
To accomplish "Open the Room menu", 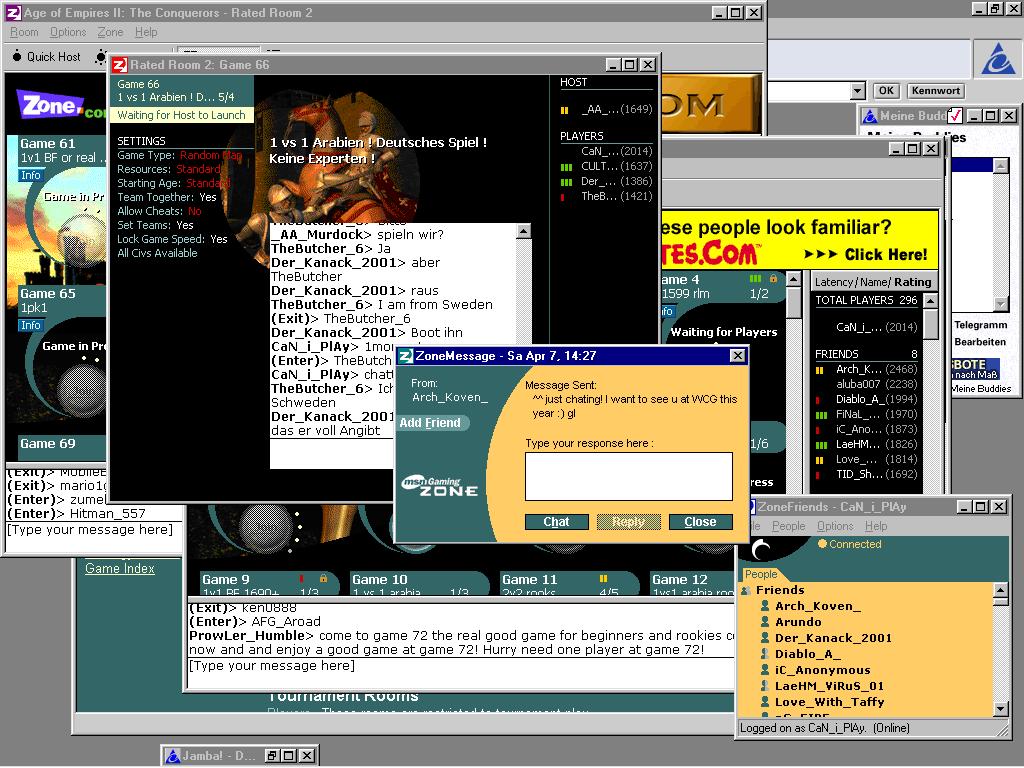I will click(x=24, y=32).
